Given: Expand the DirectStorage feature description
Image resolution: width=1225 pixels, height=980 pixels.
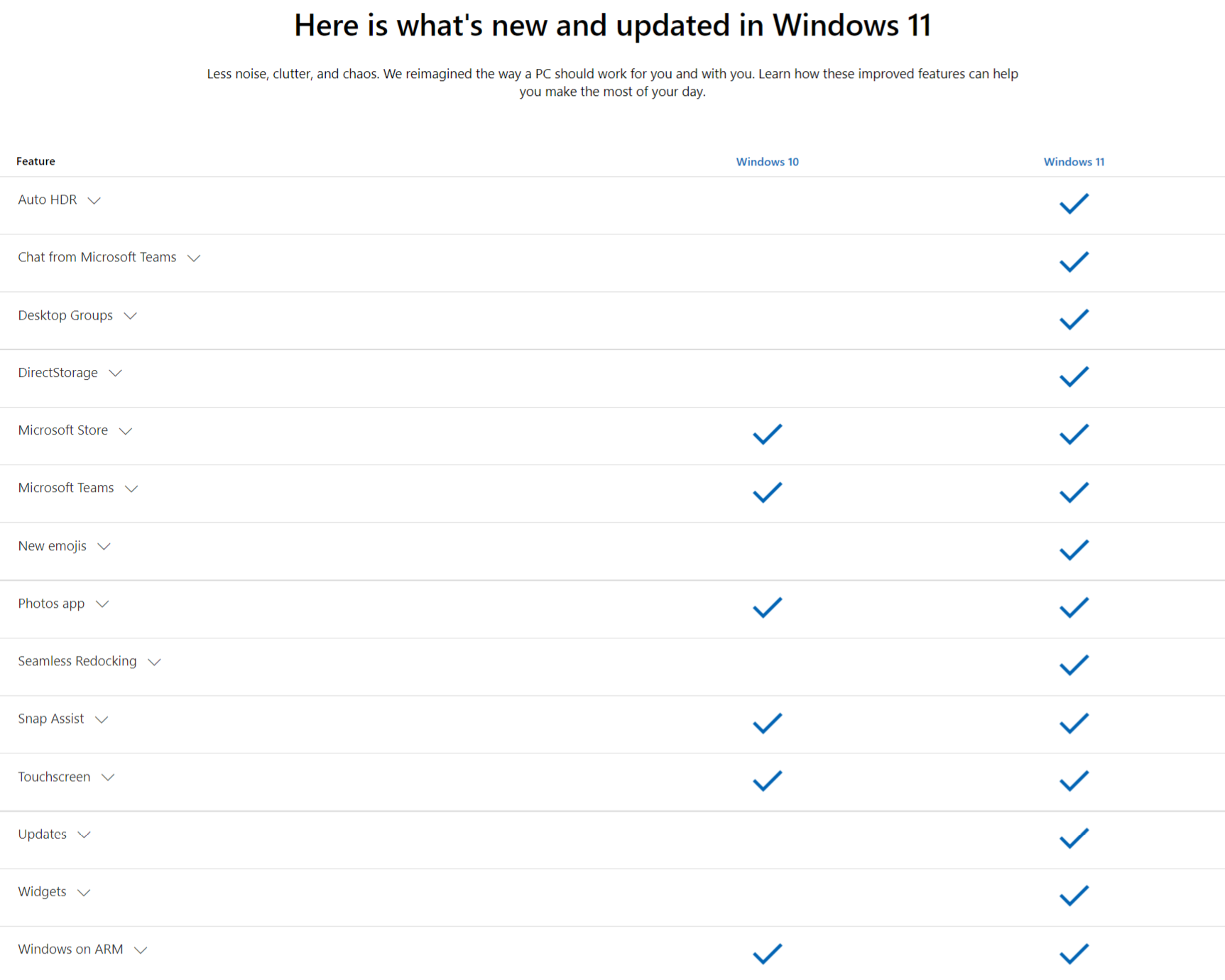Looking at the screenshot, I should tap(115, 374).
